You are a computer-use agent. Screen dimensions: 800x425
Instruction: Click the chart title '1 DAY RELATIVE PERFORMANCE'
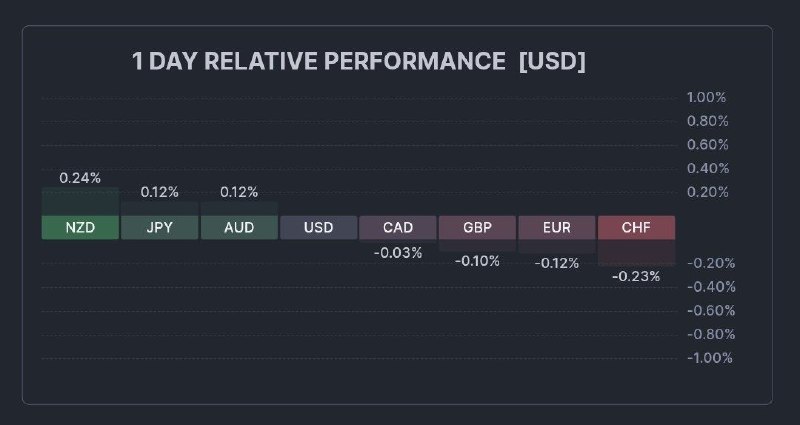pos(319,62)
